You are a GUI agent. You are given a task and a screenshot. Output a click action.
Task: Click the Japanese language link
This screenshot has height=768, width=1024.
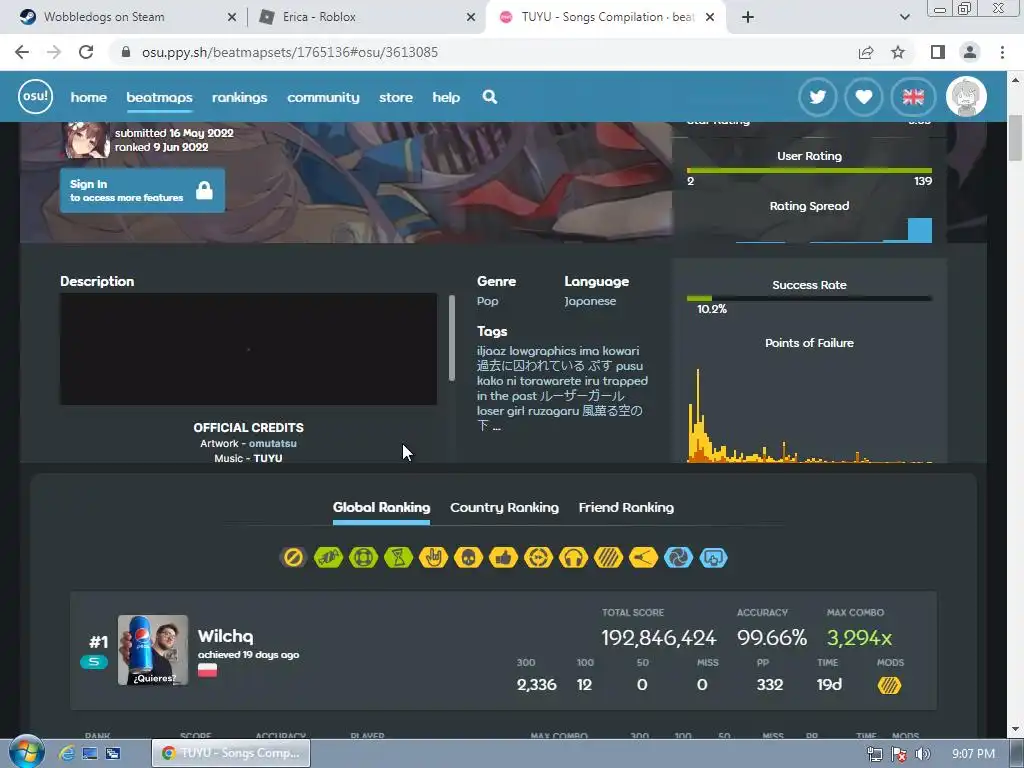[x=590, y=301]
